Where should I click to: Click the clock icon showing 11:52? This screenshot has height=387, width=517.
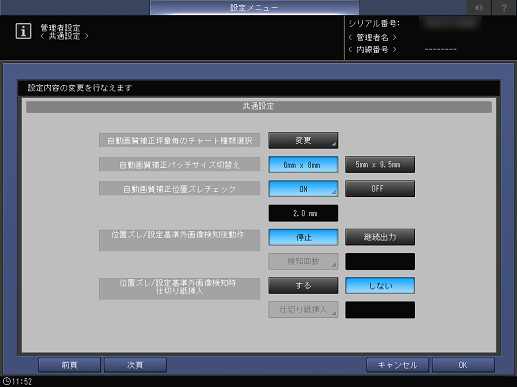[x=7, y=381]
